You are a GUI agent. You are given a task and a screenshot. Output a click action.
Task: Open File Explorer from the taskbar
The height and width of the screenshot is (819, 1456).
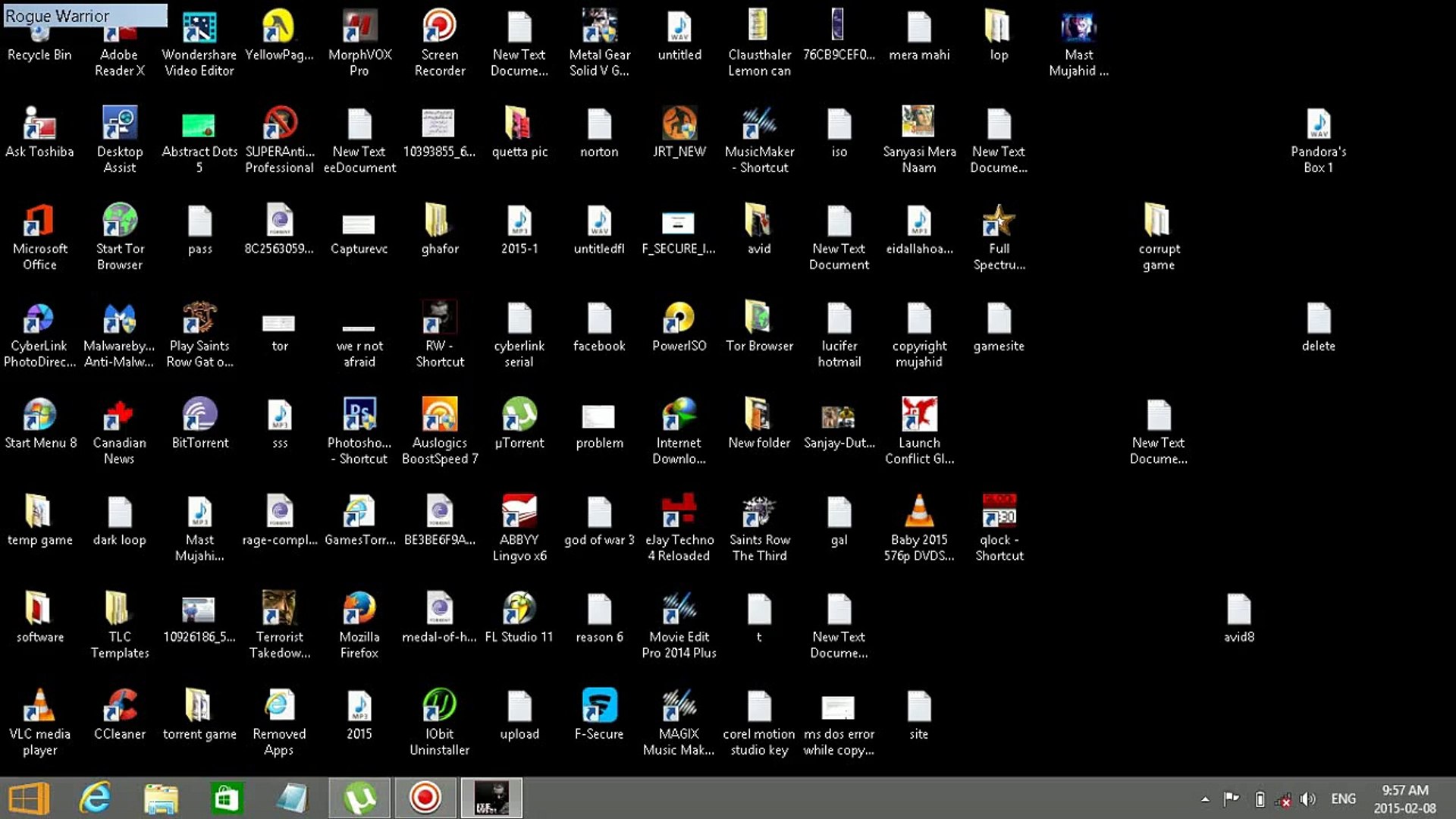click(161, 799)
